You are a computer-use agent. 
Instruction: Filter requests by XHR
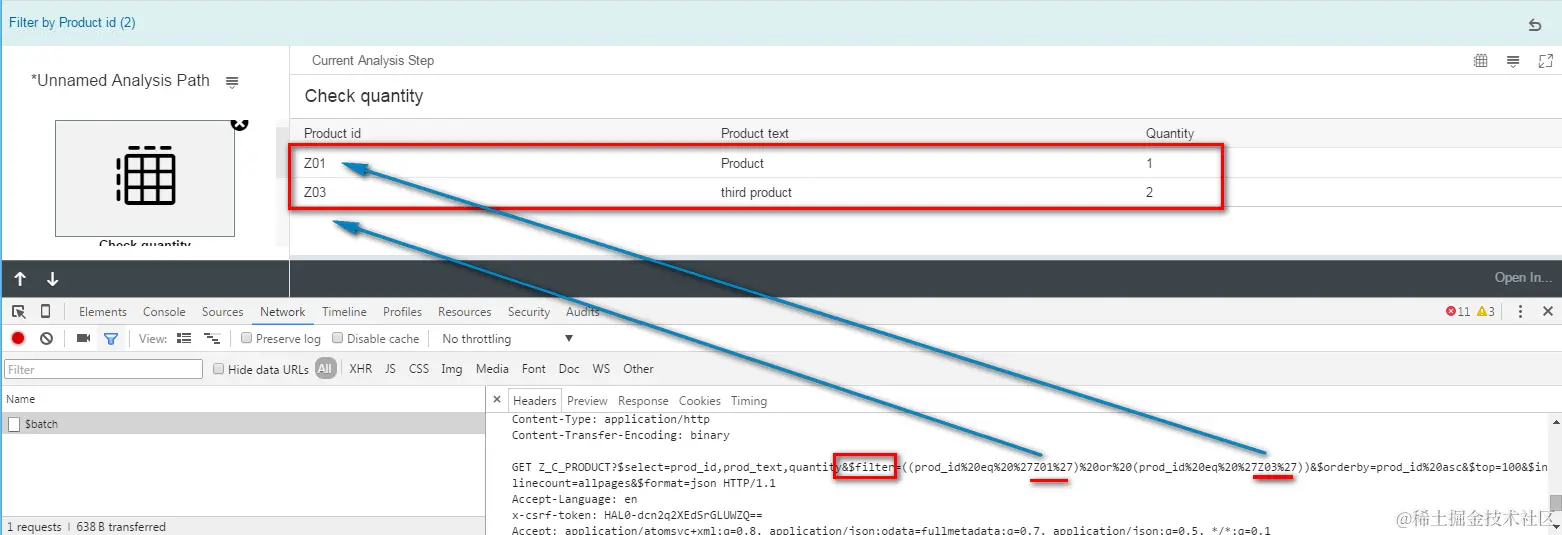[x=360, y=369]
